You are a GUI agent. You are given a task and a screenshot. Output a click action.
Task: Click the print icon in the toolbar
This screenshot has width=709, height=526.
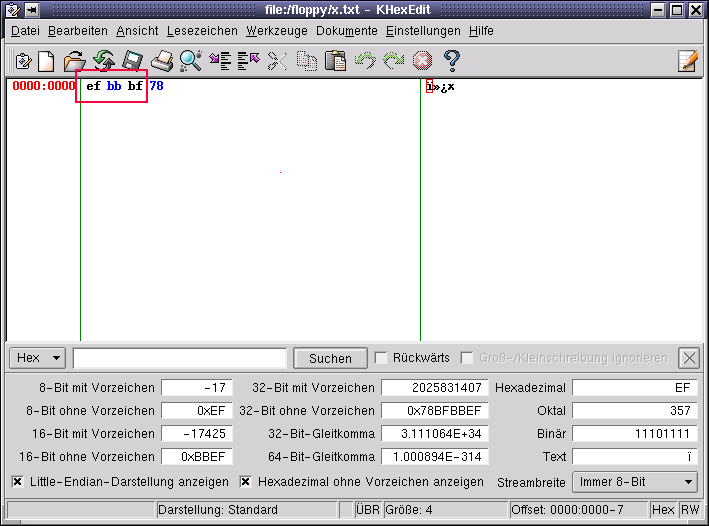161,61
